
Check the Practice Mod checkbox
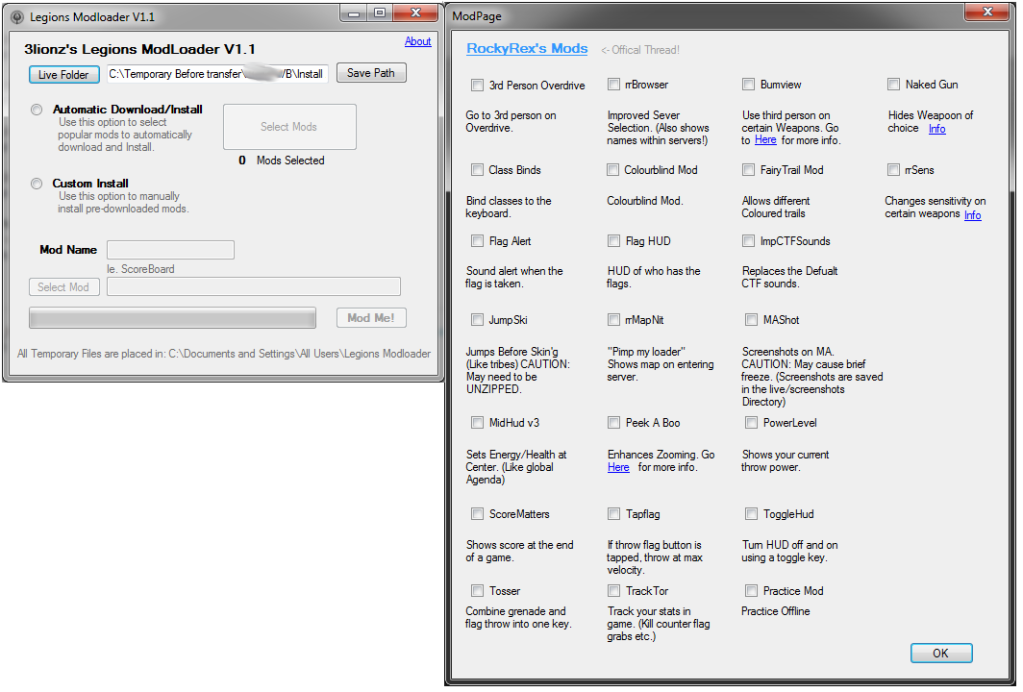751,592
